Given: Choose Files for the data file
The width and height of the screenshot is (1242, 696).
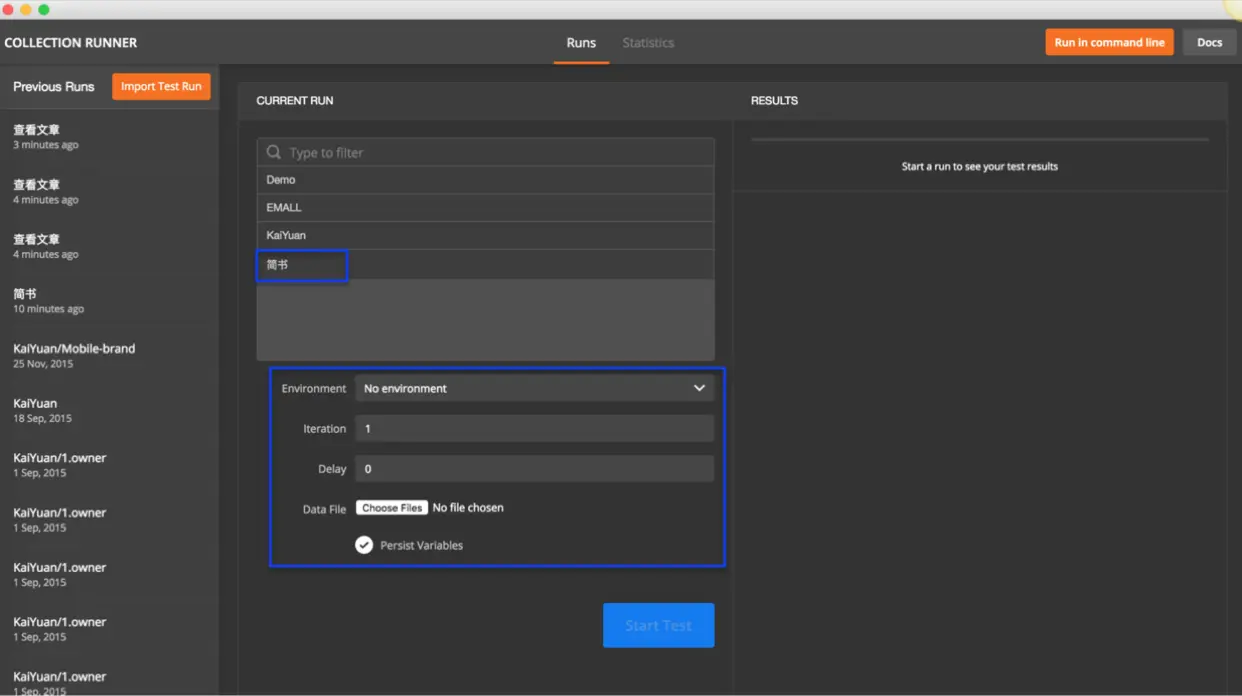Looking at the screenshot, I should point(392,508).
